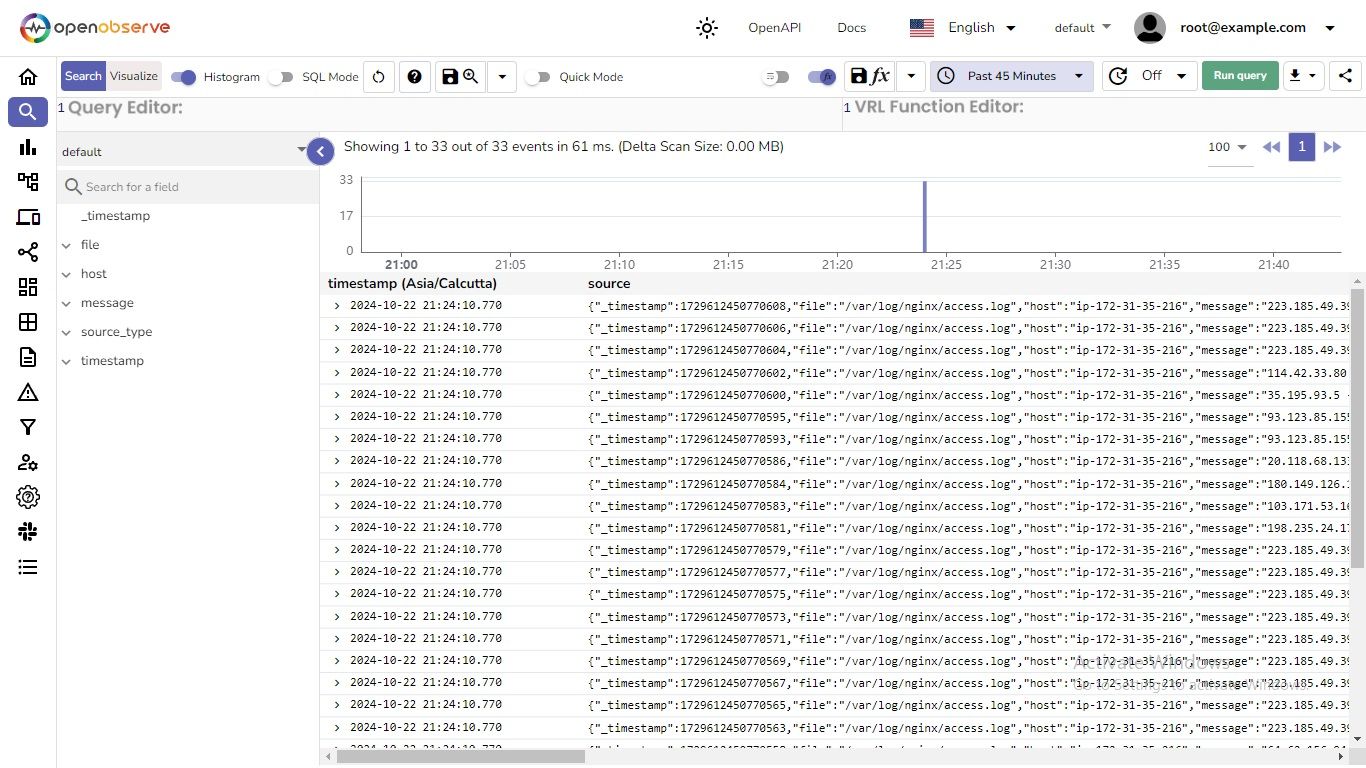Click the refresh query results icon
1366x768 pixels.
[x=378, y=76]
